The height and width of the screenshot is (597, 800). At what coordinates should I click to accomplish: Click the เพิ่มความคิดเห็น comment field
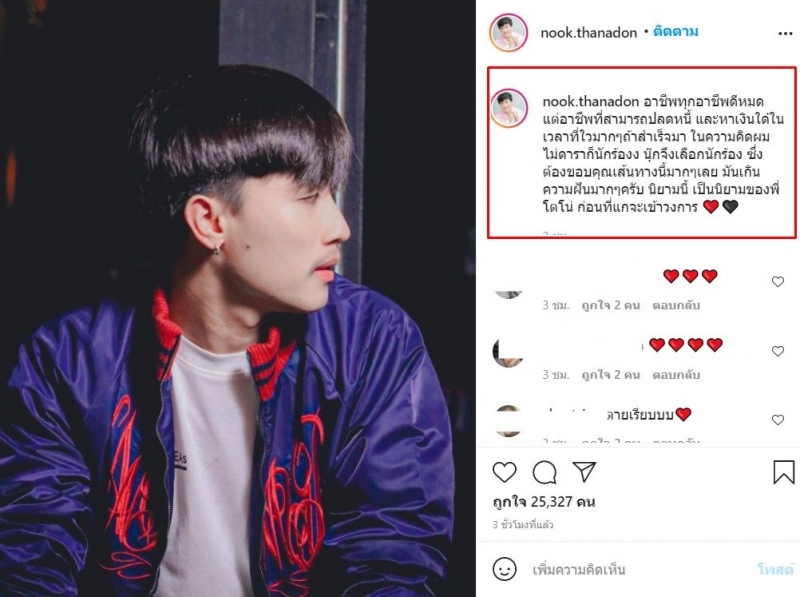579,569
